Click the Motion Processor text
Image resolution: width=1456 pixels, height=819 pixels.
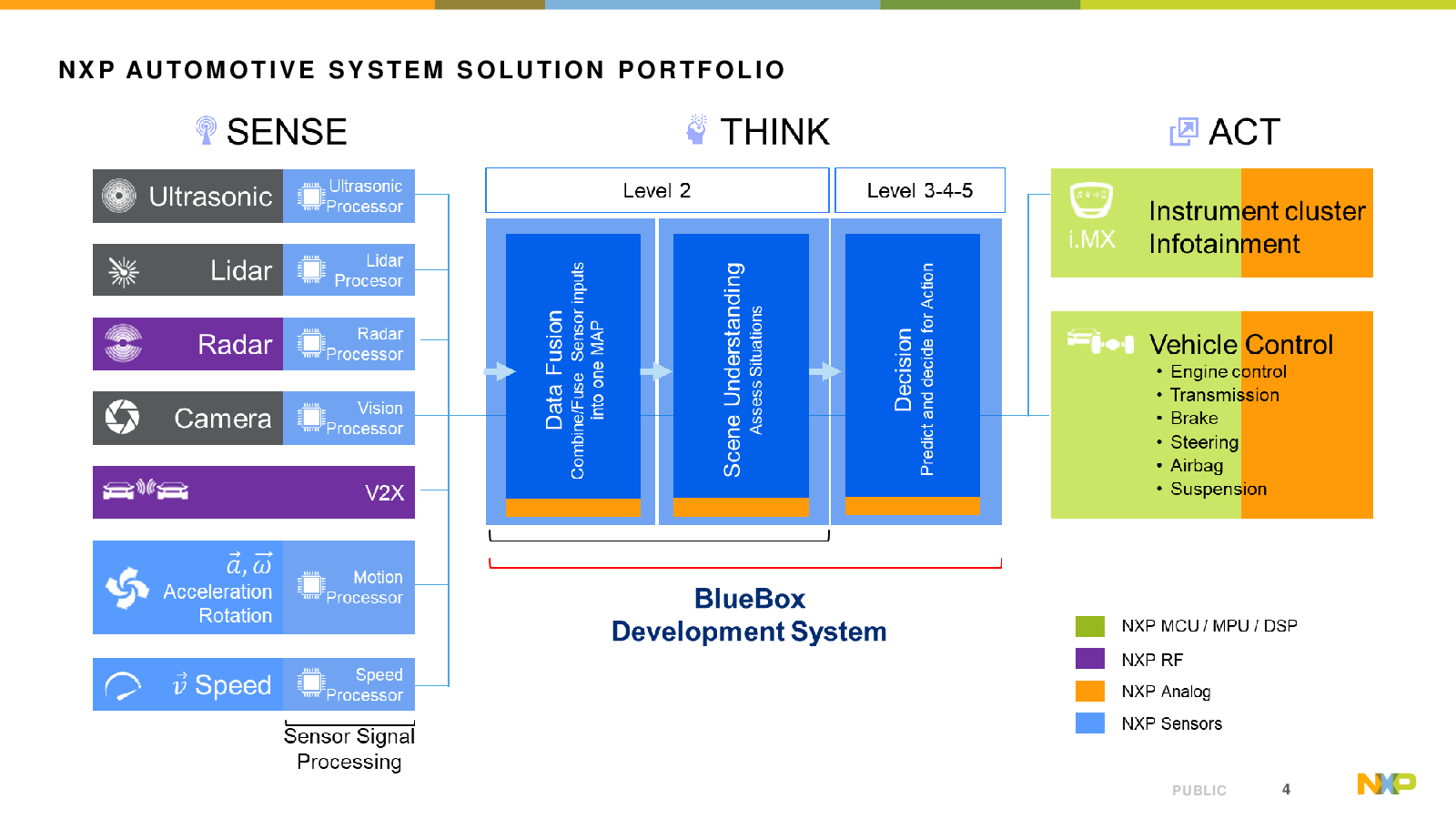point(364,587)
